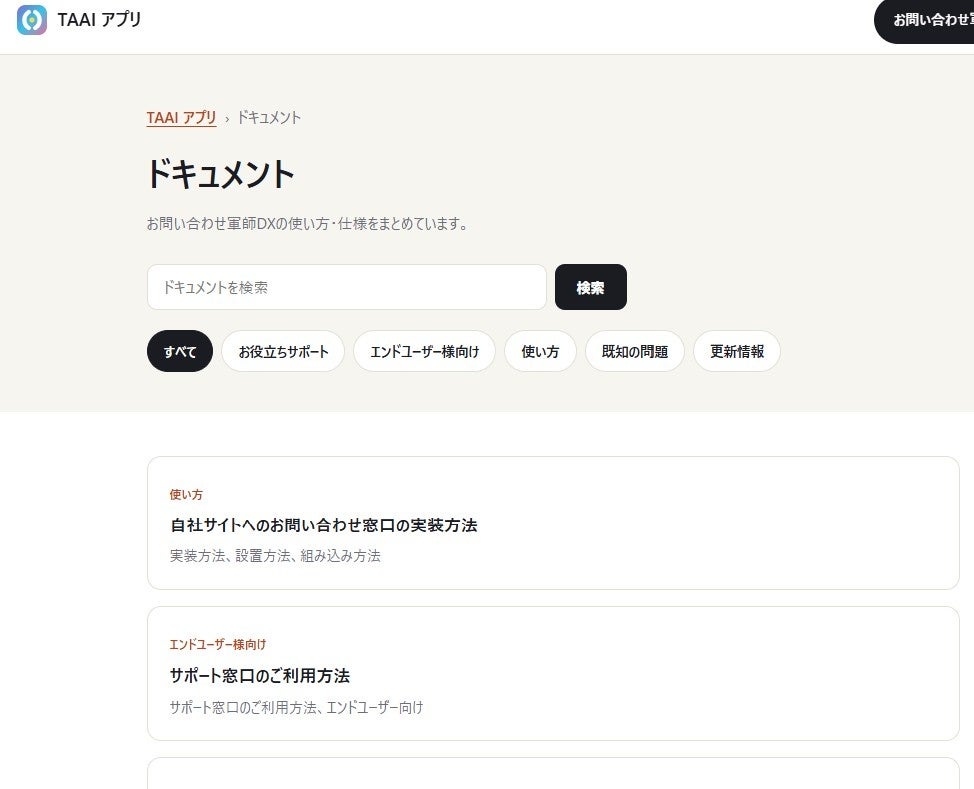Screen dimensions: 974x789
Task: Choose the 使い方 filter chip
Action: 540,352
